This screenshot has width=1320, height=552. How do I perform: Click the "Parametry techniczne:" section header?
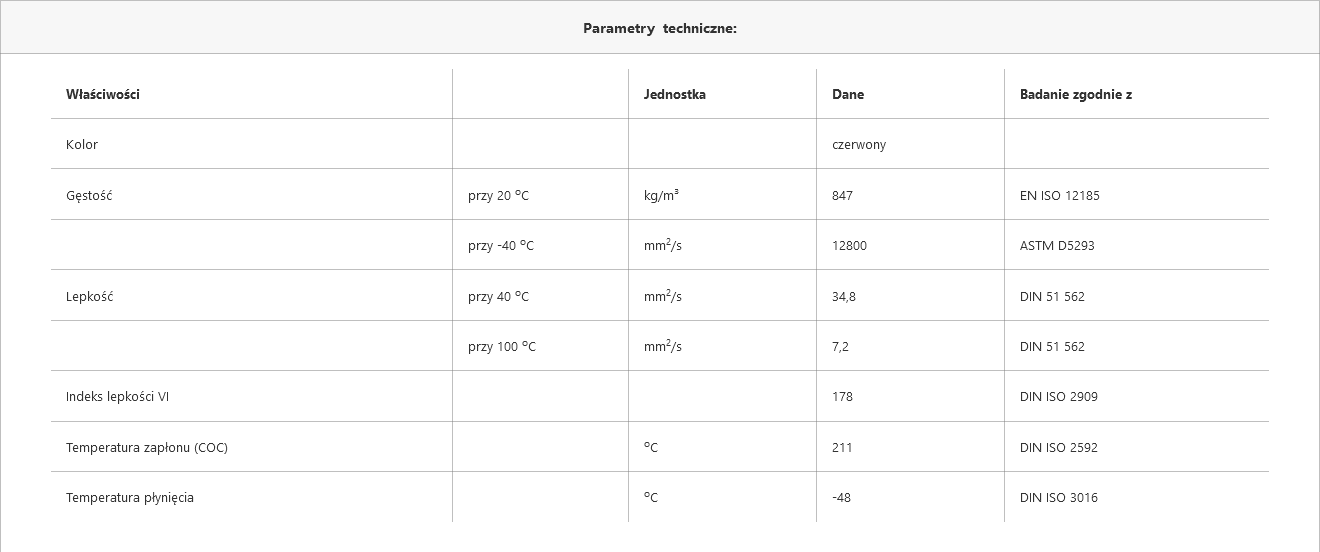tap(660, 28)
